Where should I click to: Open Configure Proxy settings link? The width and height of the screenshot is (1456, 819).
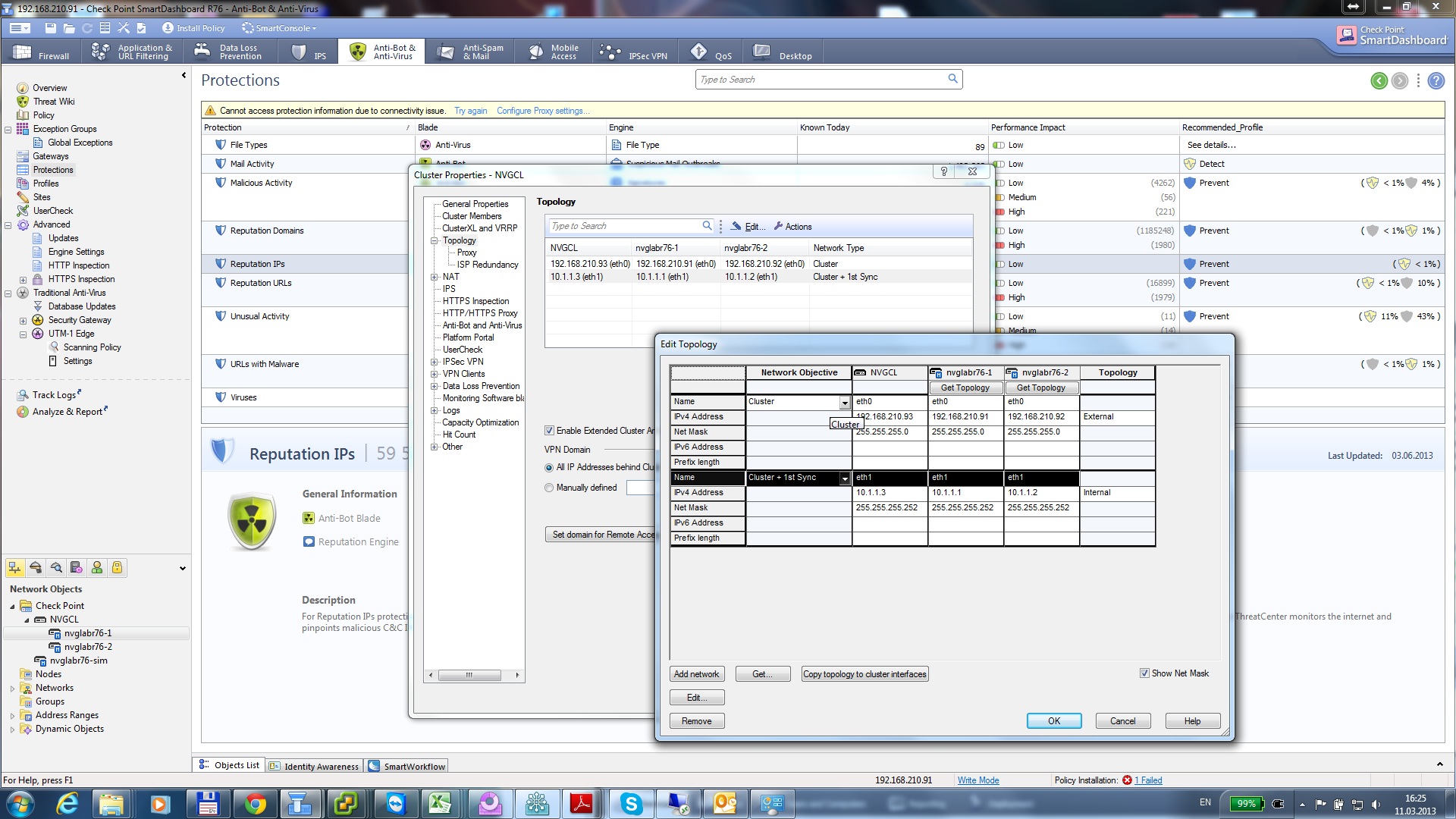pos(543,111)
